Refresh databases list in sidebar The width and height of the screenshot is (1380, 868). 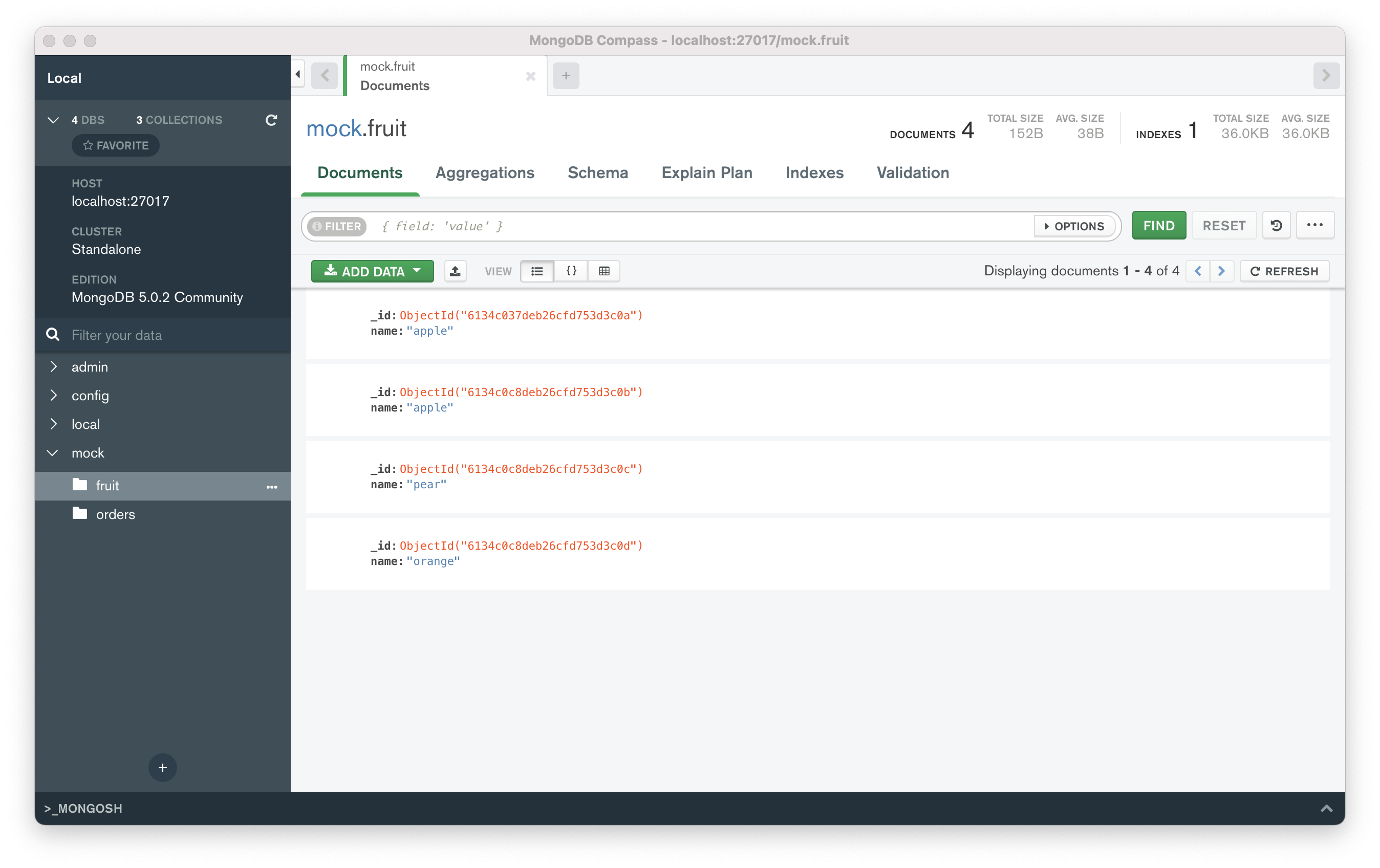coord(271,120)
